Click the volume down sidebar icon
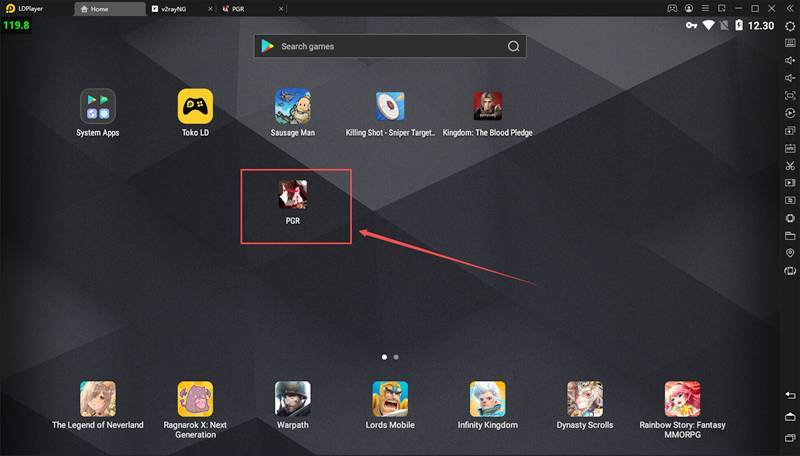The height and width of the screenshot is (456, 800). tap(790, 78)
